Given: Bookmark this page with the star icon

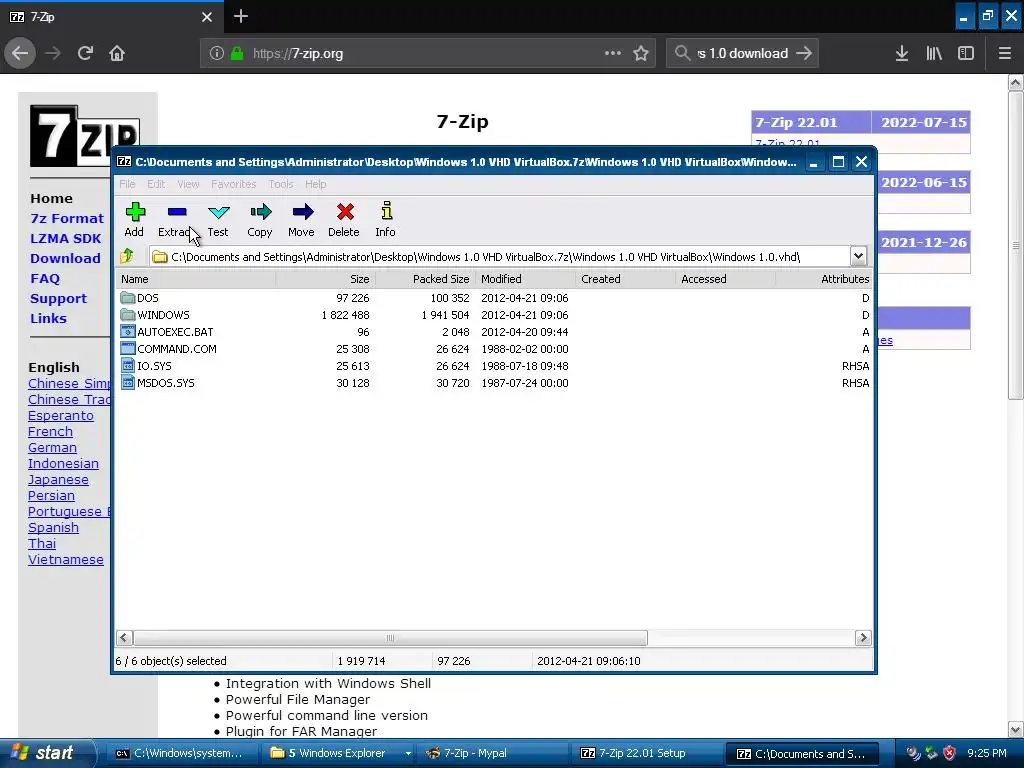Looking at the screenshot, I should point(641,54).
